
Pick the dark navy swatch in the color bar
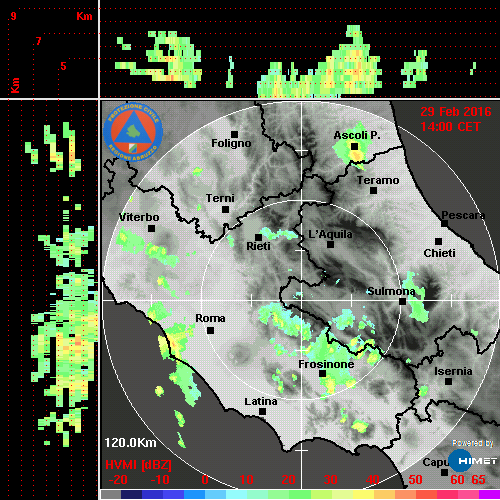point(132,495)
